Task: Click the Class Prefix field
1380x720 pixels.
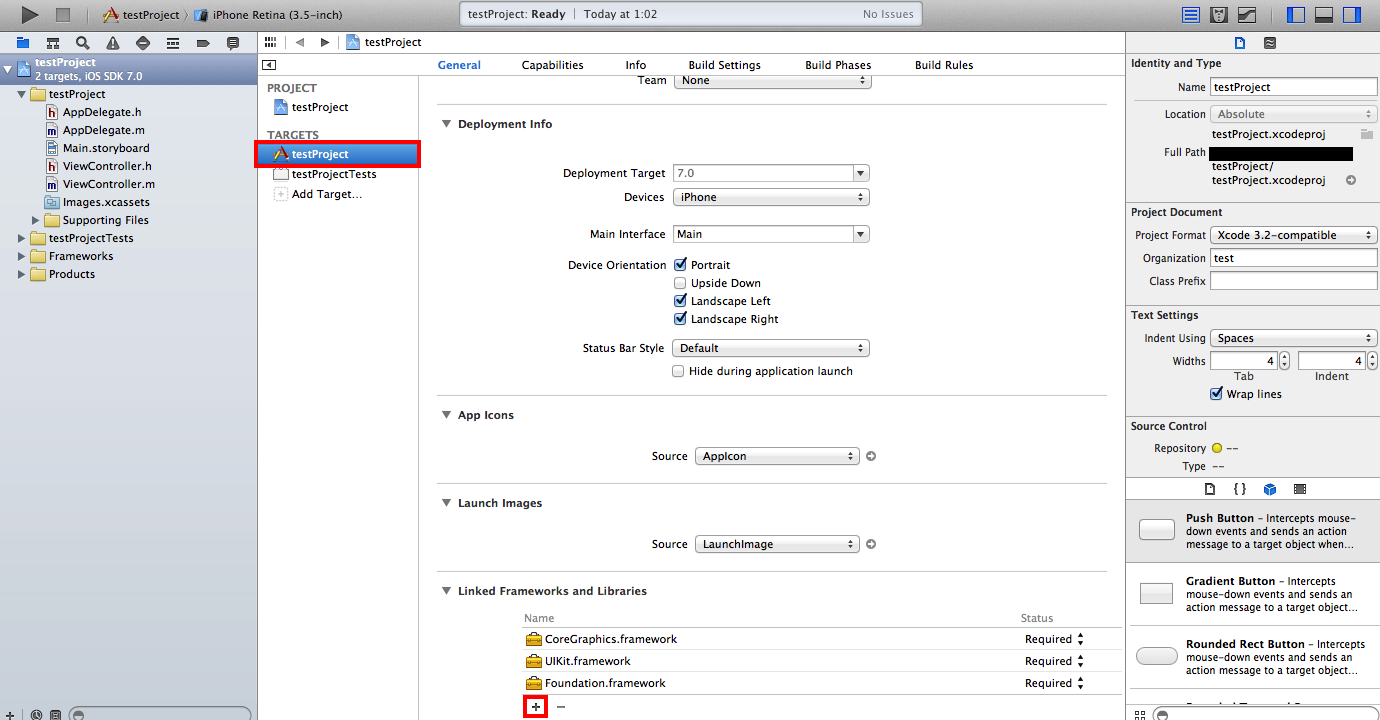Action: (x=1293, y=281)
